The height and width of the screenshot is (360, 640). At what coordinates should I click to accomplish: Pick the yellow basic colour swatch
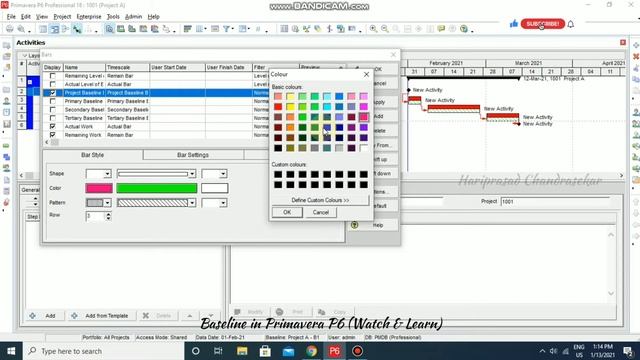click(x=290, y=107)
